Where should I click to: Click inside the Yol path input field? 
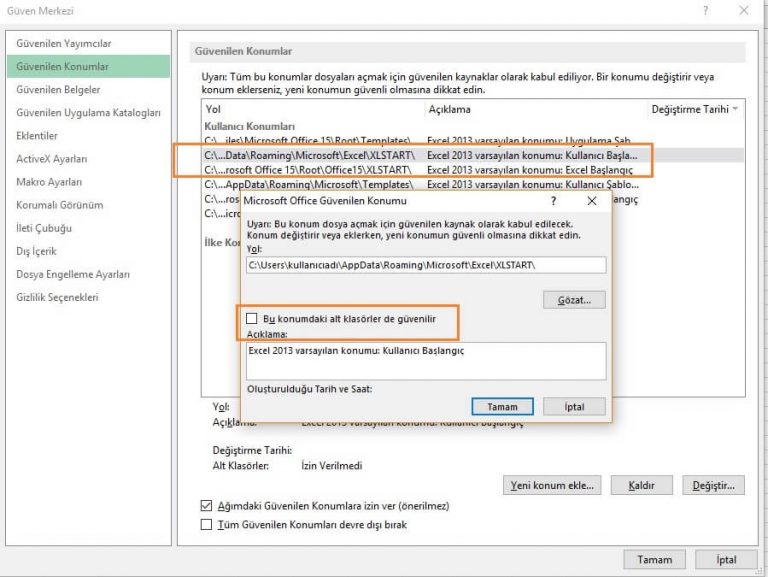pos(425,265)
